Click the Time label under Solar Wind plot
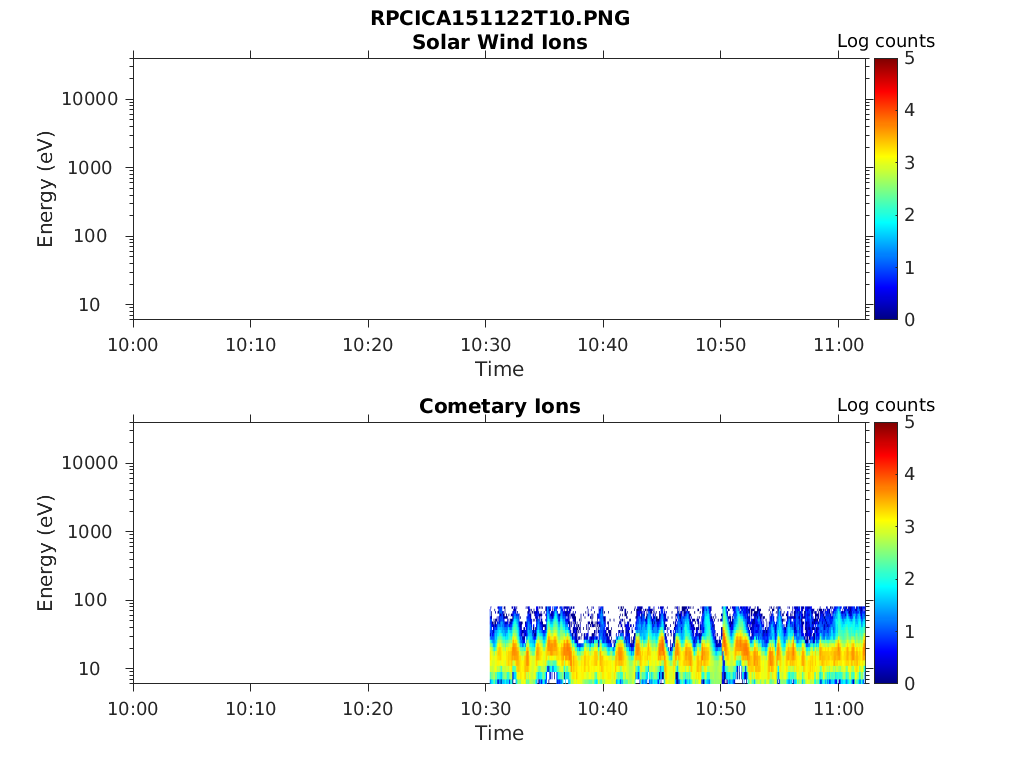 (500, 369)
